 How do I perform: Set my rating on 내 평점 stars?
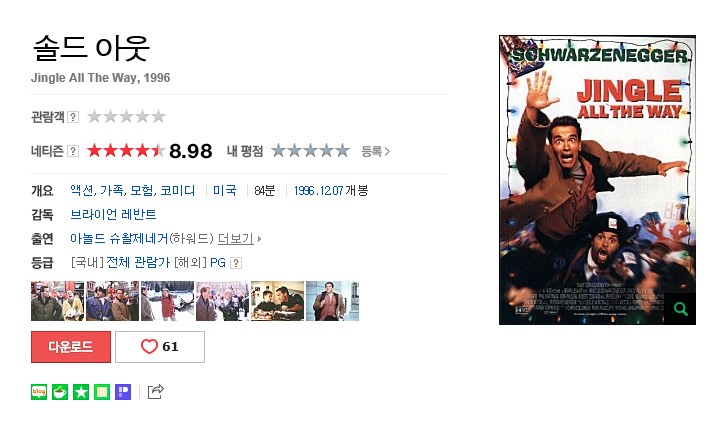(310, 151)
